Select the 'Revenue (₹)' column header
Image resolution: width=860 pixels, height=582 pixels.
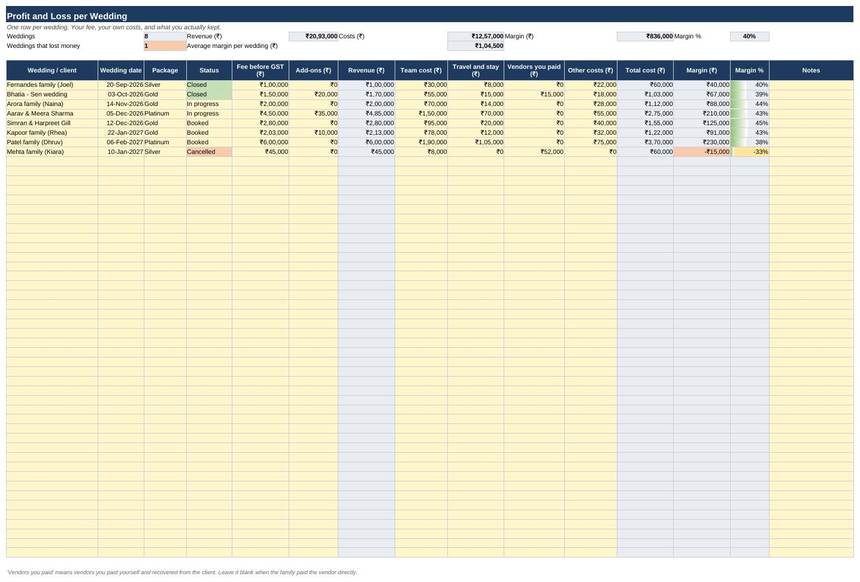coord(366,70)
